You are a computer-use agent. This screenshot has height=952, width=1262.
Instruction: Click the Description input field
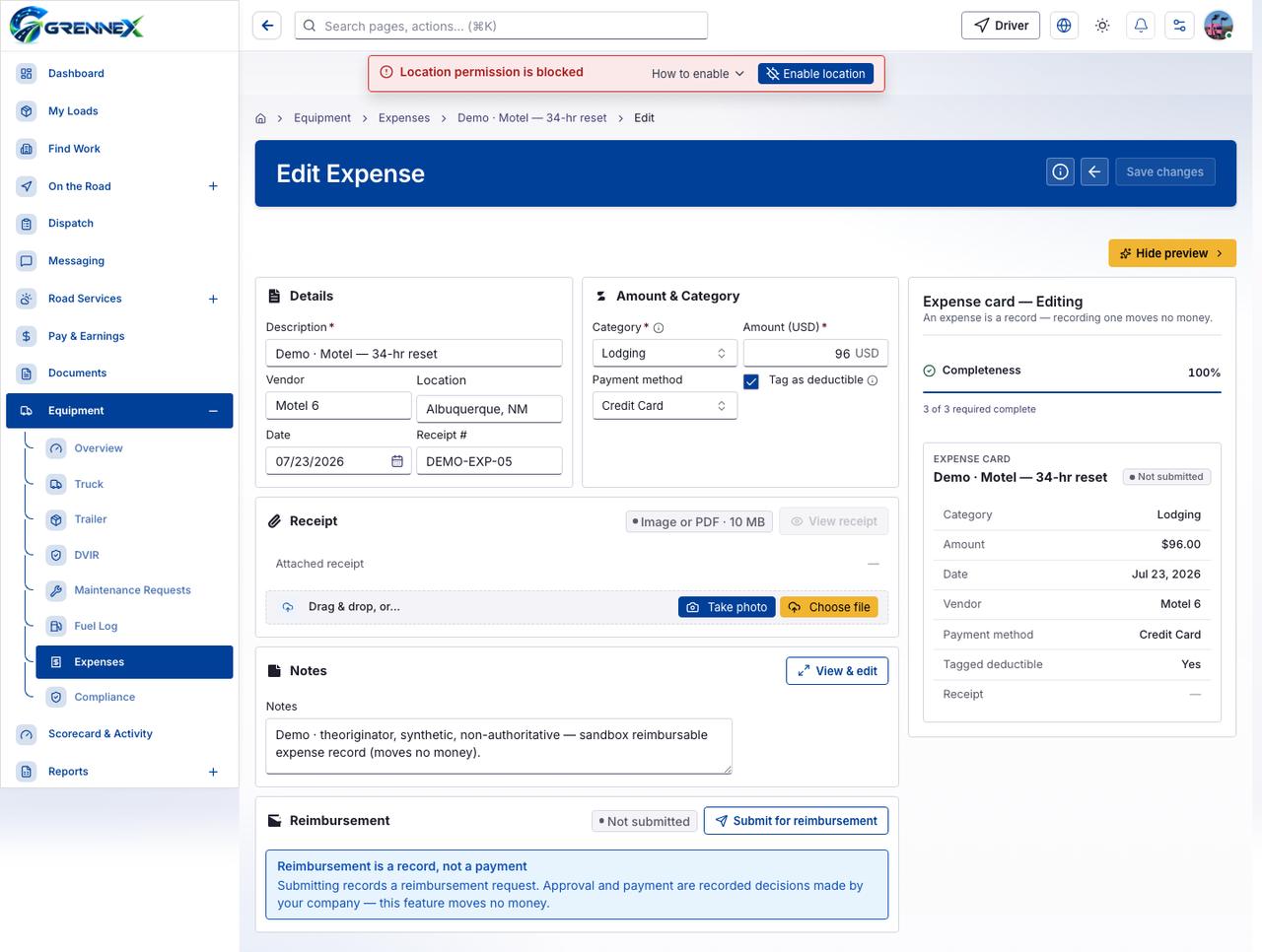[x=414, y=353]
